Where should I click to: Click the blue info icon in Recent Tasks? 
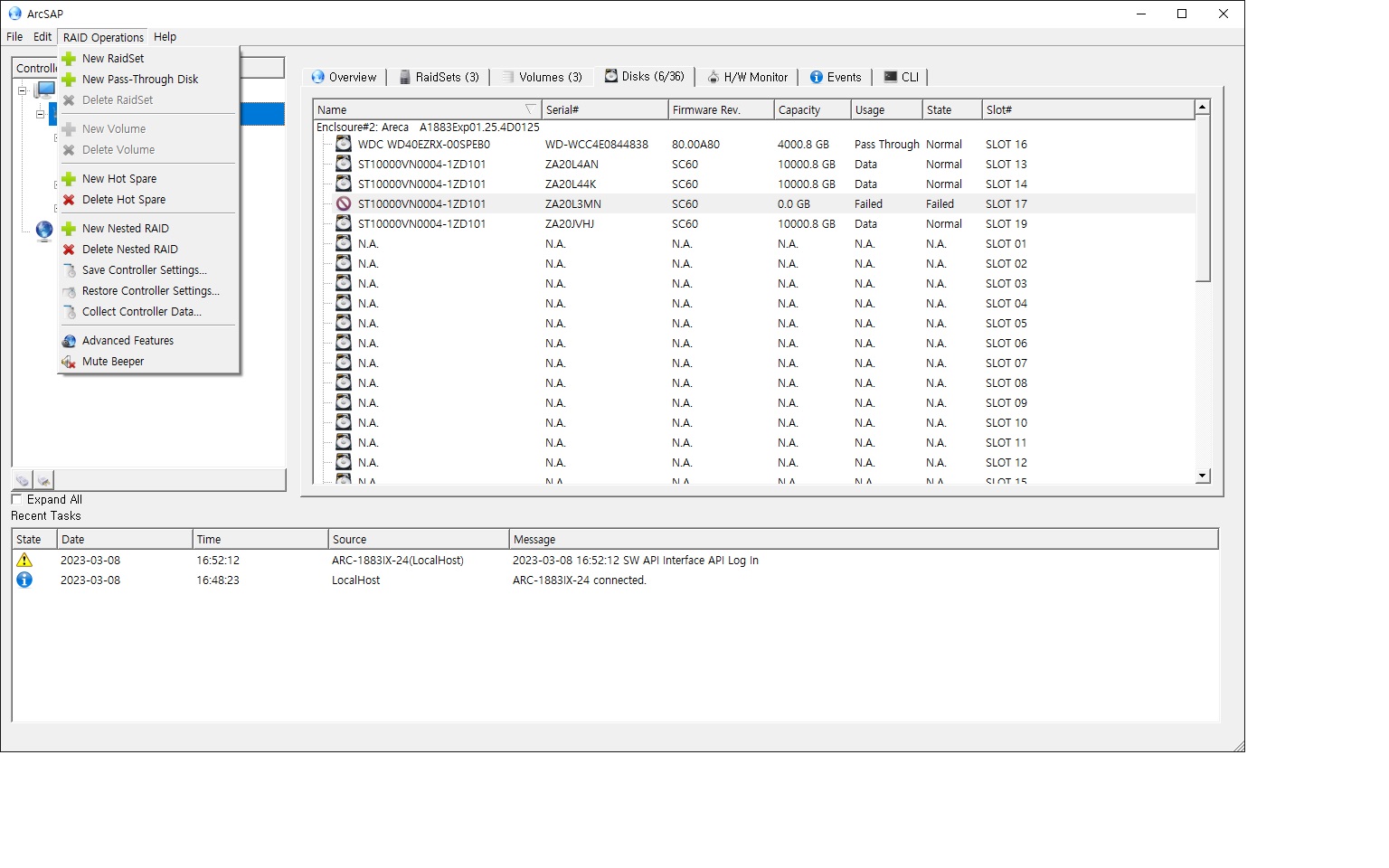(x=24, y=580)
